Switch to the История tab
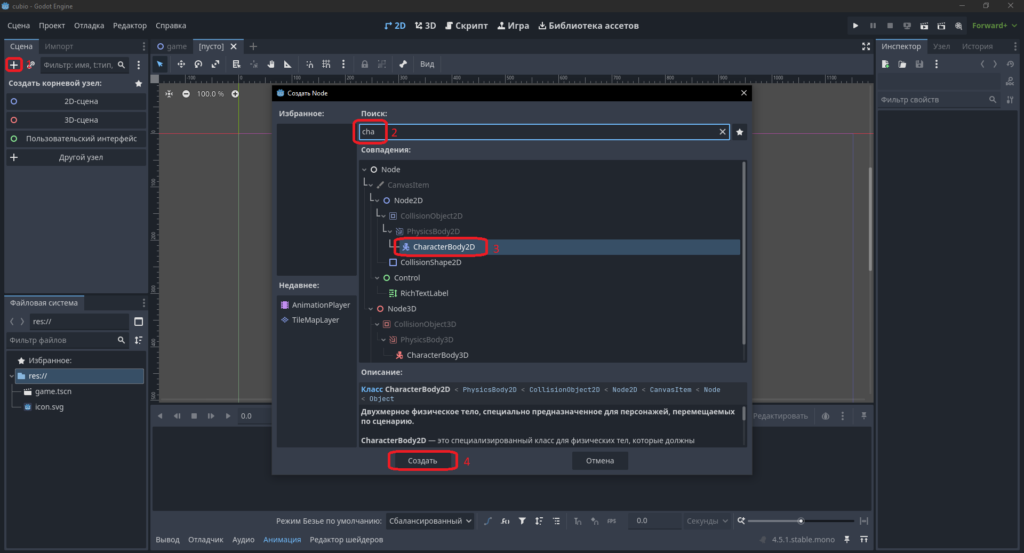1024x553 pixels. coord(977,46)
